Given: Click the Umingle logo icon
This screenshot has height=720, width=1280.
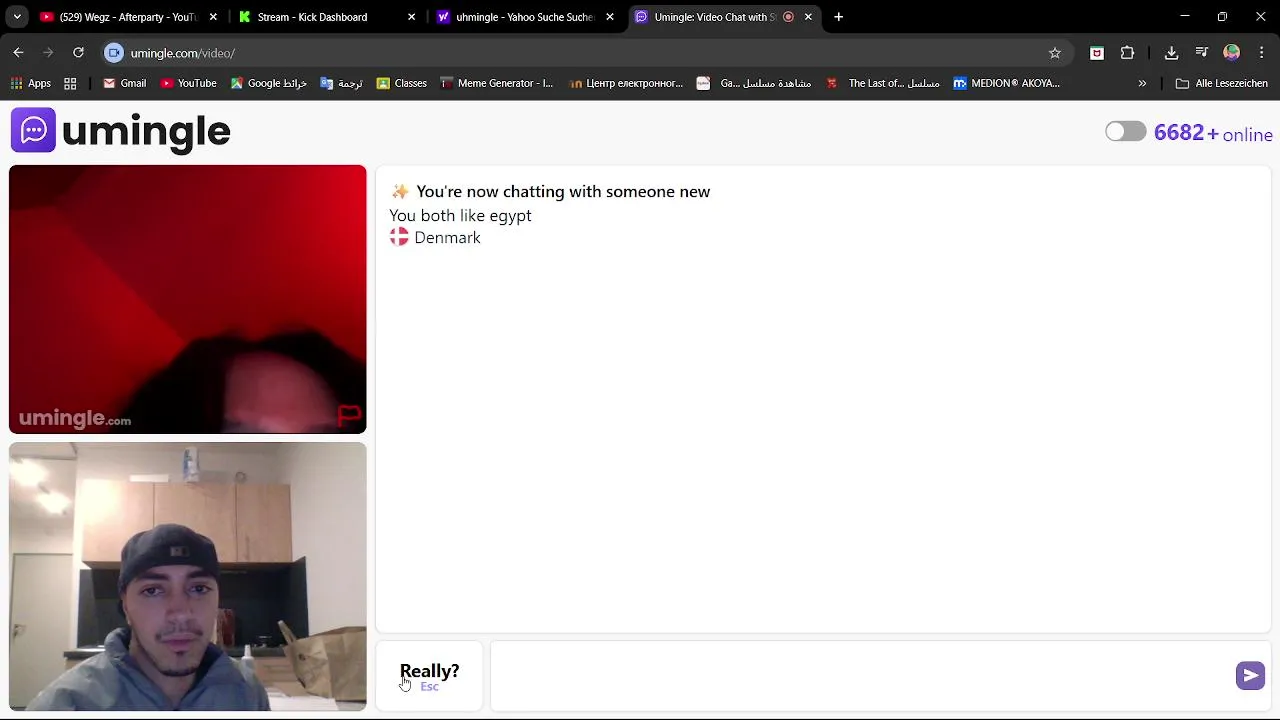Looking at the screenshot, I should (x=33, y=130).
